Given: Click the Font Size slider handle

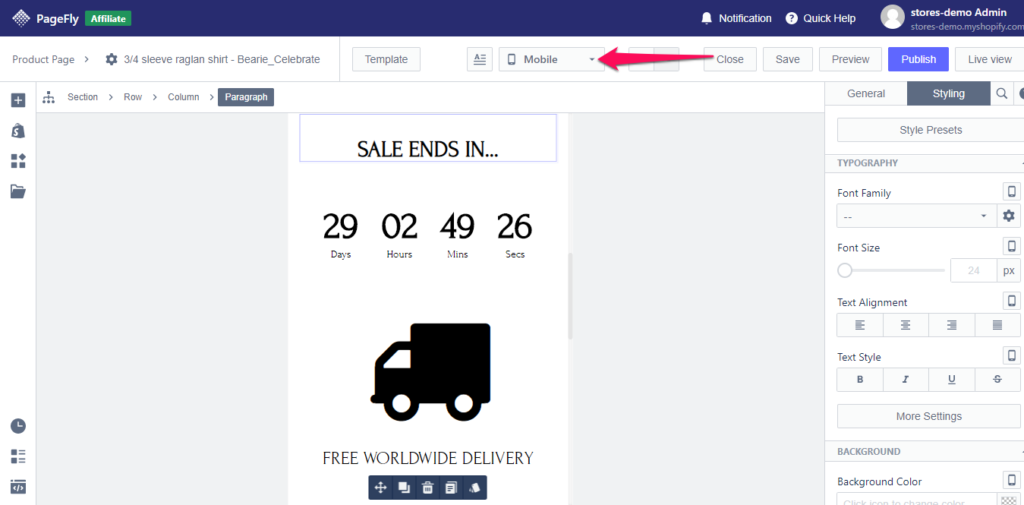Looking at the screenshot, I should [x=845, y=270].
